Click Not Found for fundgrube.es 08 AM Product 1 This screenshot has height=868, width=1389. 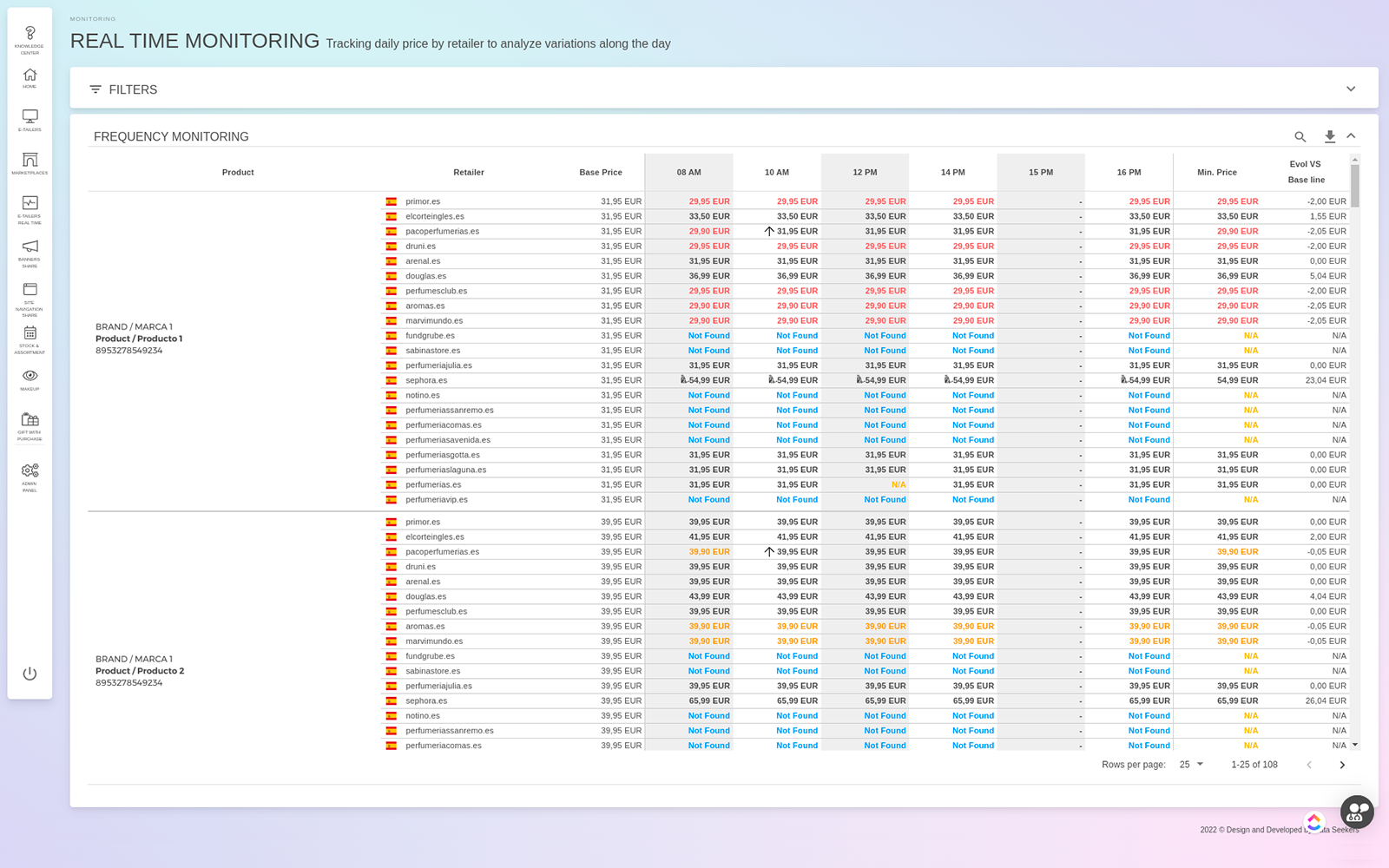(709, 335)
